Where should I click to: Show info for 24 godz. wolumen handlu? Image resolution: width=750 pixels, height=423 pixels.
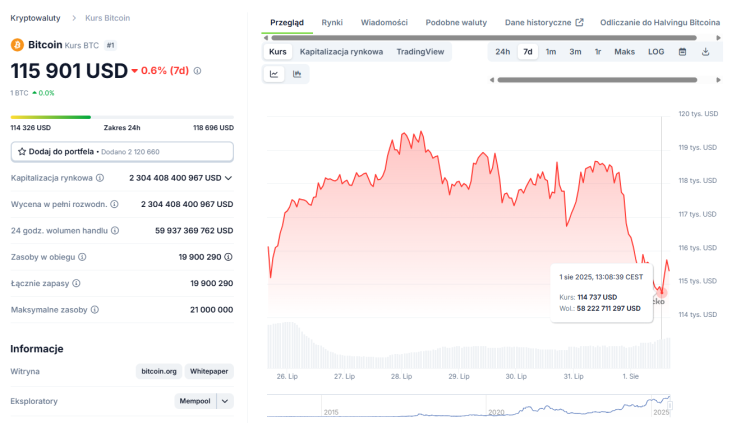point(115,231)
